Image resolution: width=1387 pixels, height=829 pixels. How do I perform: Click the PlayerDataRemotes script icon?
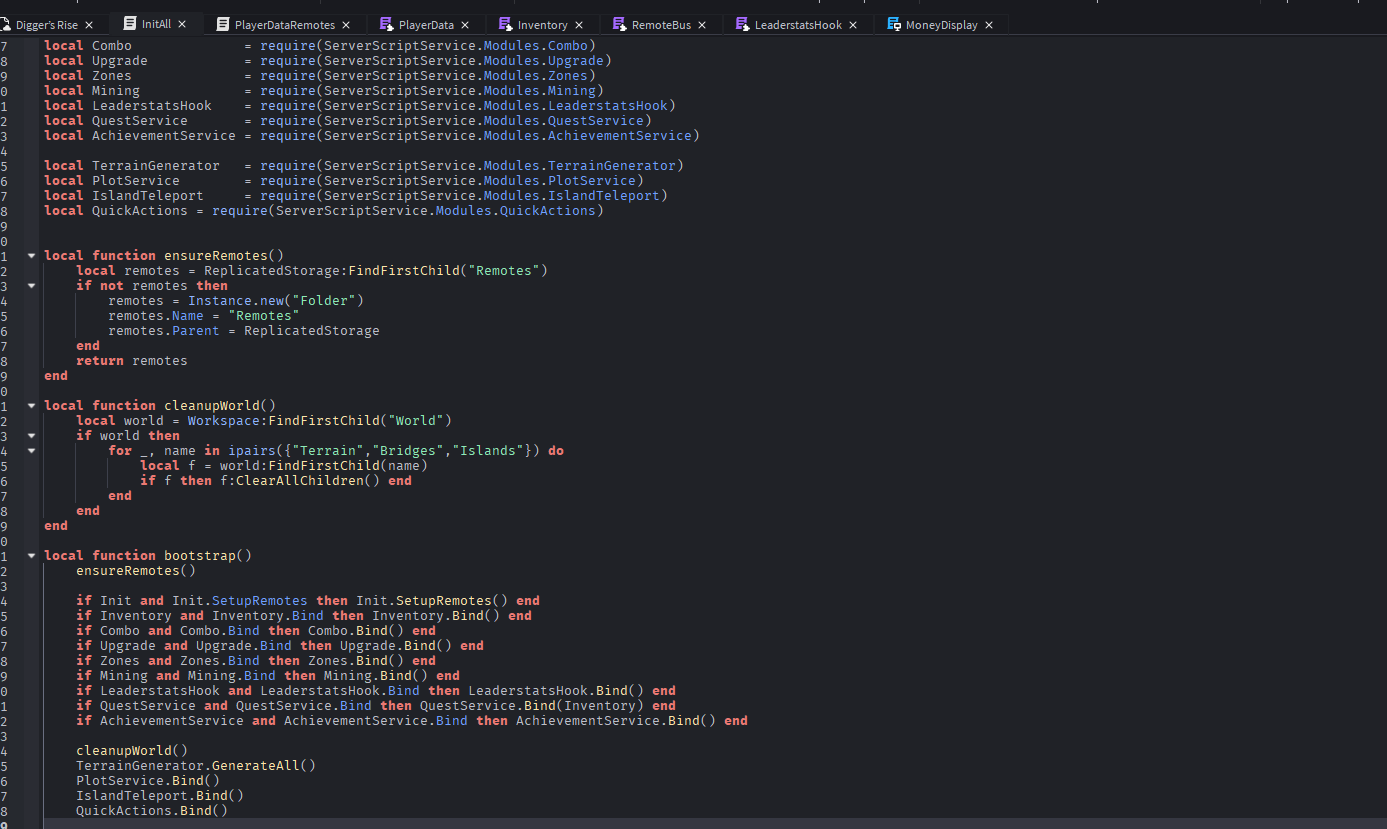point(223,25)
